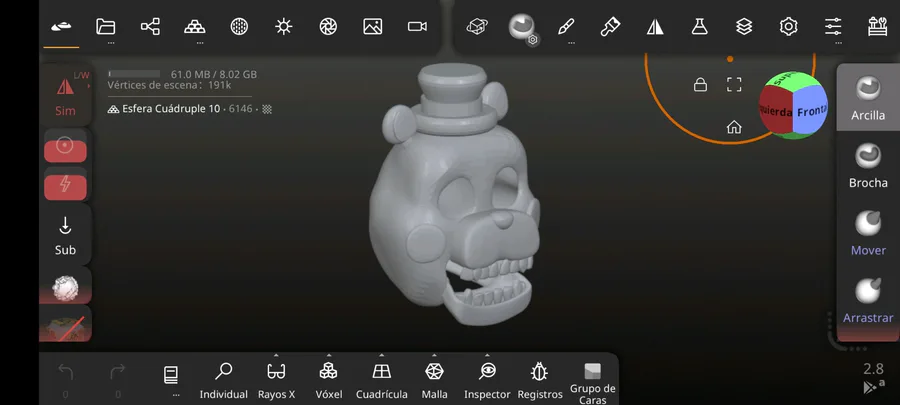The height and width of the screenshot is (405, 900).
Task: Open the Painting material sphere
Action: pyautogui.click(x=522, y=26)
